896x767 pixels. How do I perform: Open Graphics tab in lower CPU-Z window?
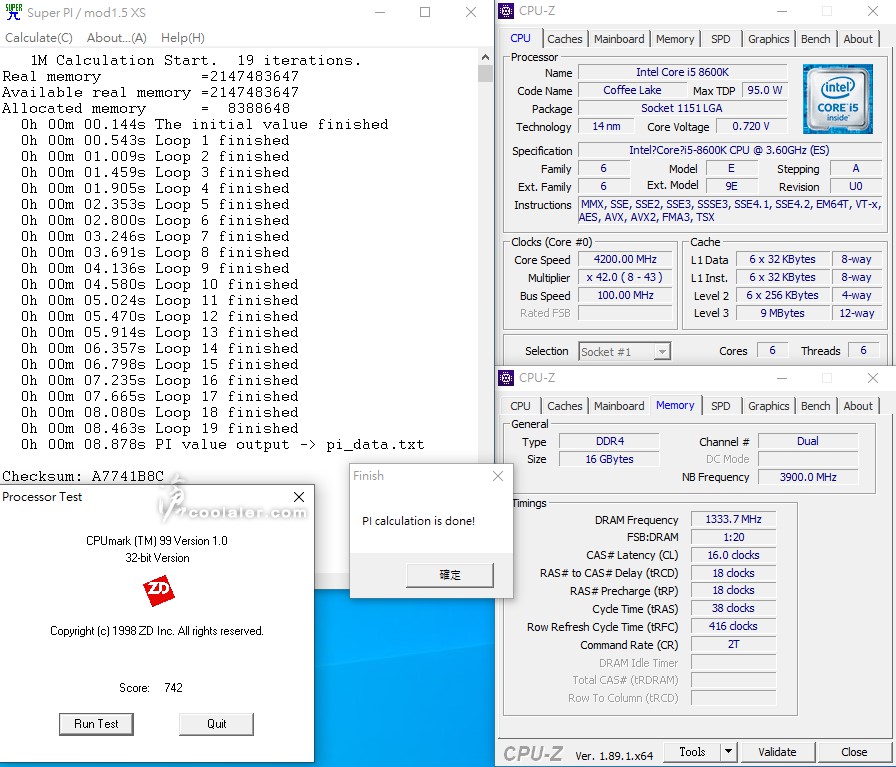coord(769,406)
